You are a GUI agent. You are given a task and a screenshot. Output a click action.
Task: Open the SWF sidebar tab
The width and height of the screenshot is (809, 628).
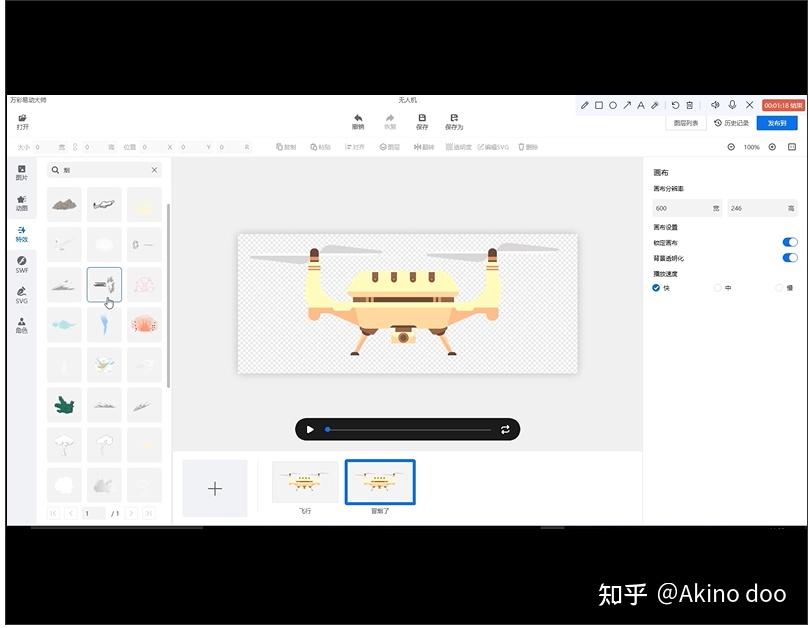coord(22,264)
